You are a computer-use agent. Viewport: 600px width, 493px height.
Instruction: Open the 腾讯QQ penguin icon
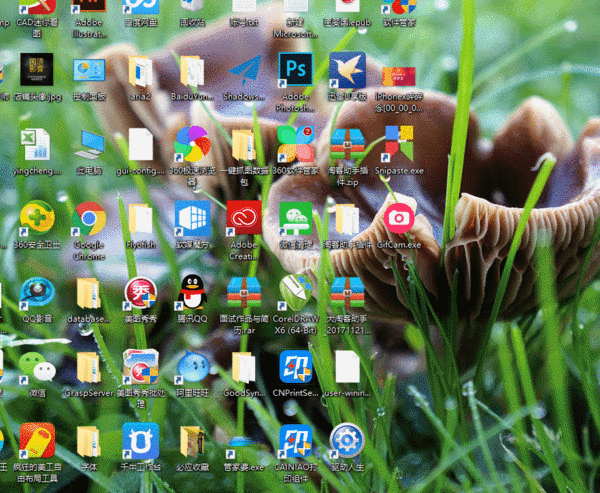(192, 292)
